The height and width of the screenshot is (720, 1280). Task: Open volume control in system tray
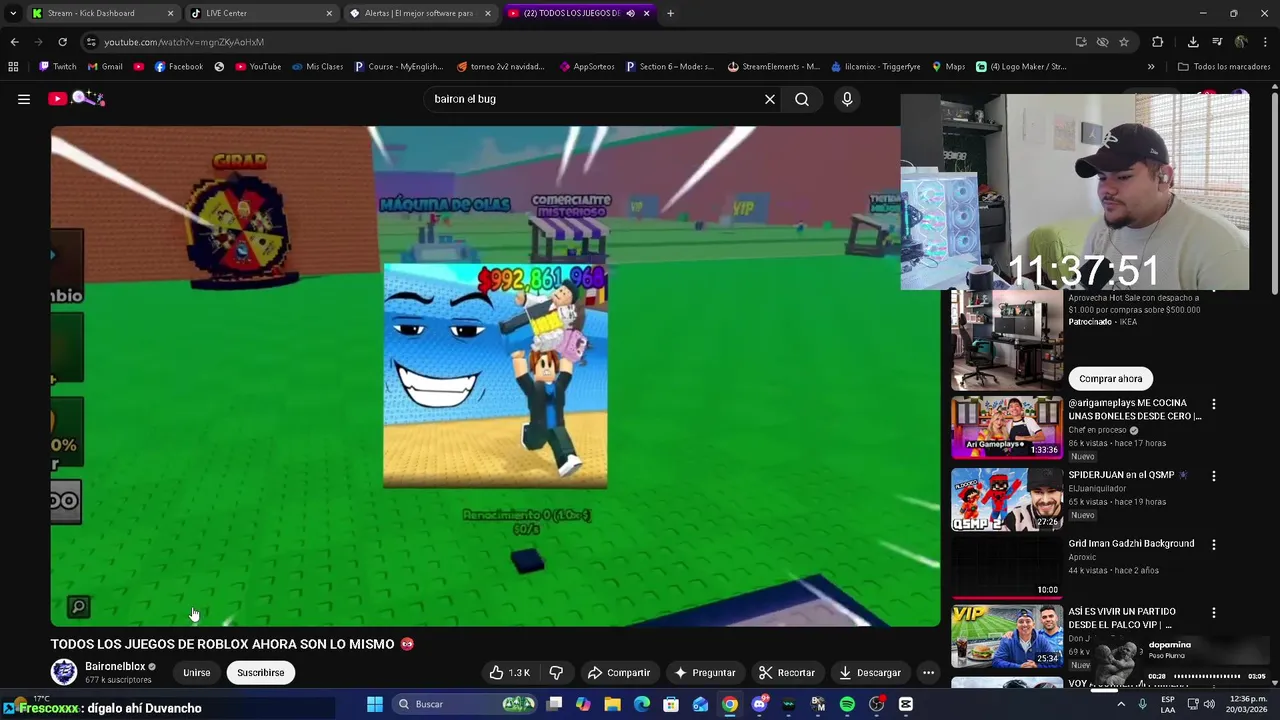pyautogui.click(x=1208, y=704)
